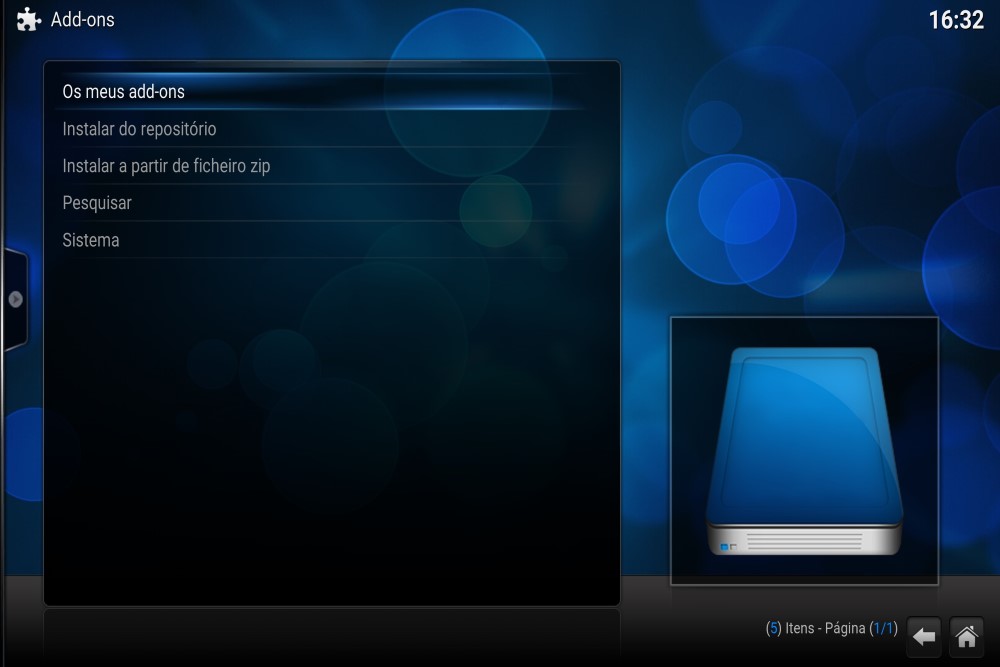Screen dimensions: 1000x667
Task: Return to the Home screen via house icon
Action: pos(966,635)
